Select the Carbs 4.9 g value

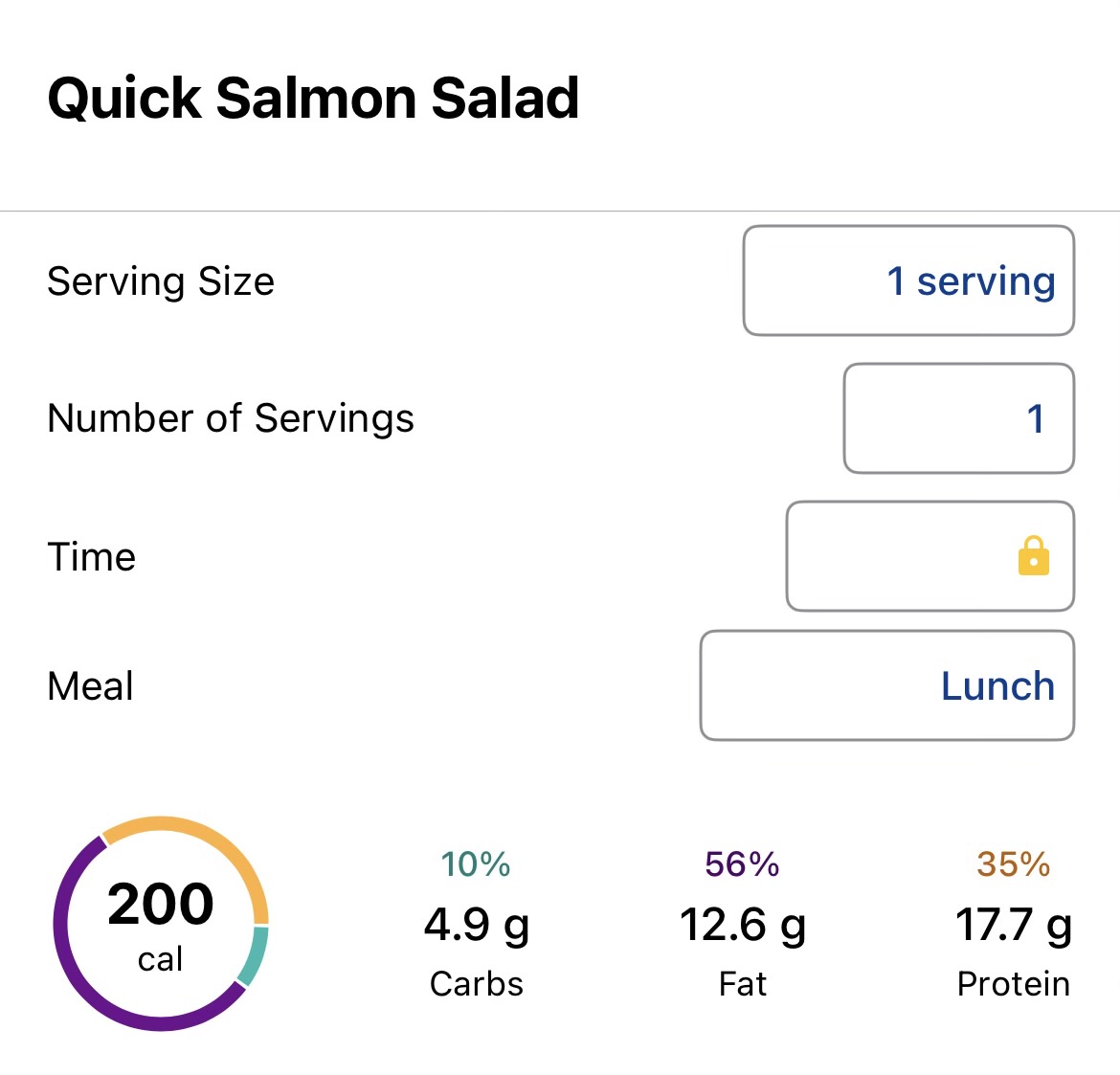476,925
